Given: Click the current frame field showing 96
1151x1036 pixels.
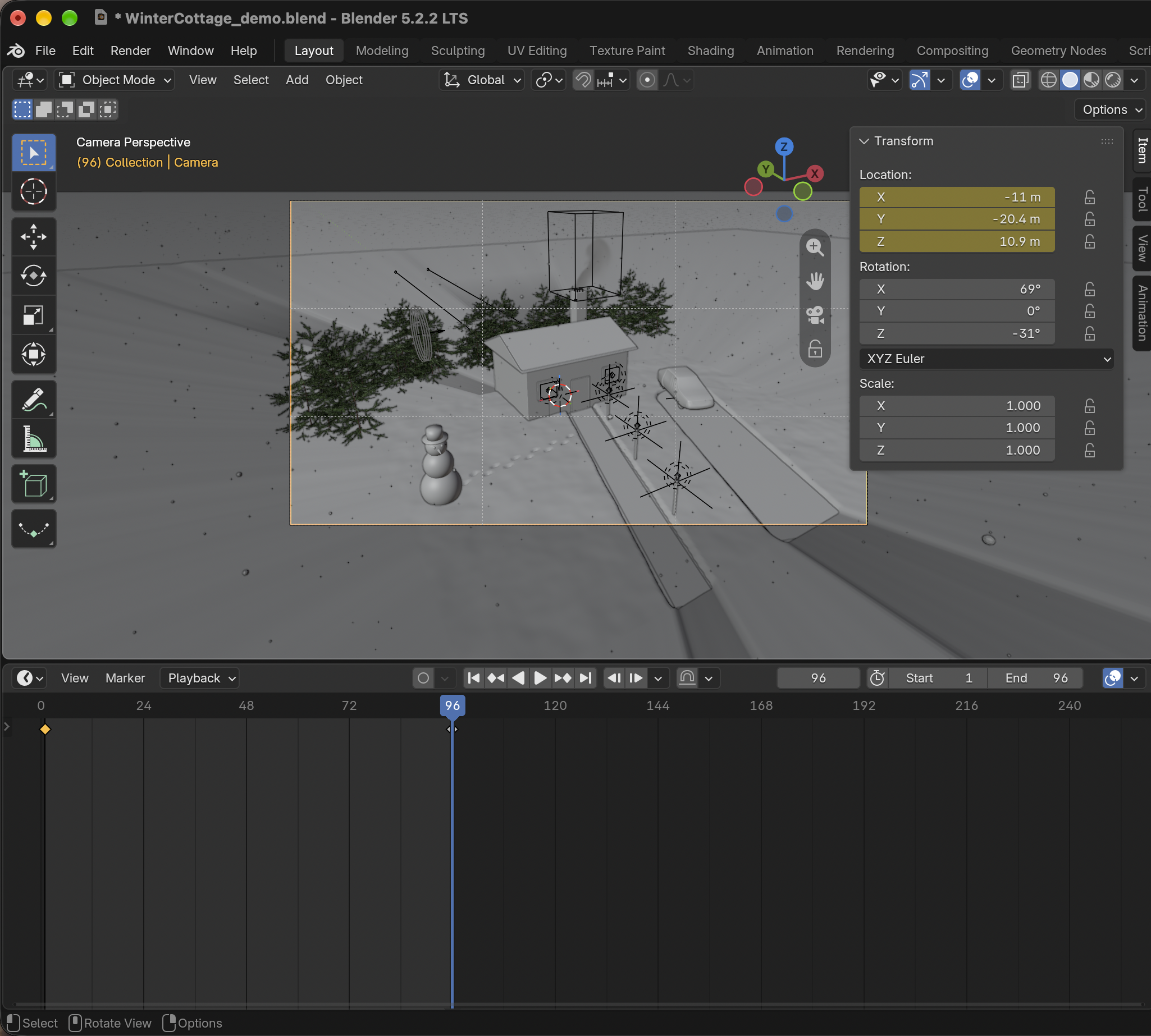Looking at the screenshot, I should [x=818, y=678].
